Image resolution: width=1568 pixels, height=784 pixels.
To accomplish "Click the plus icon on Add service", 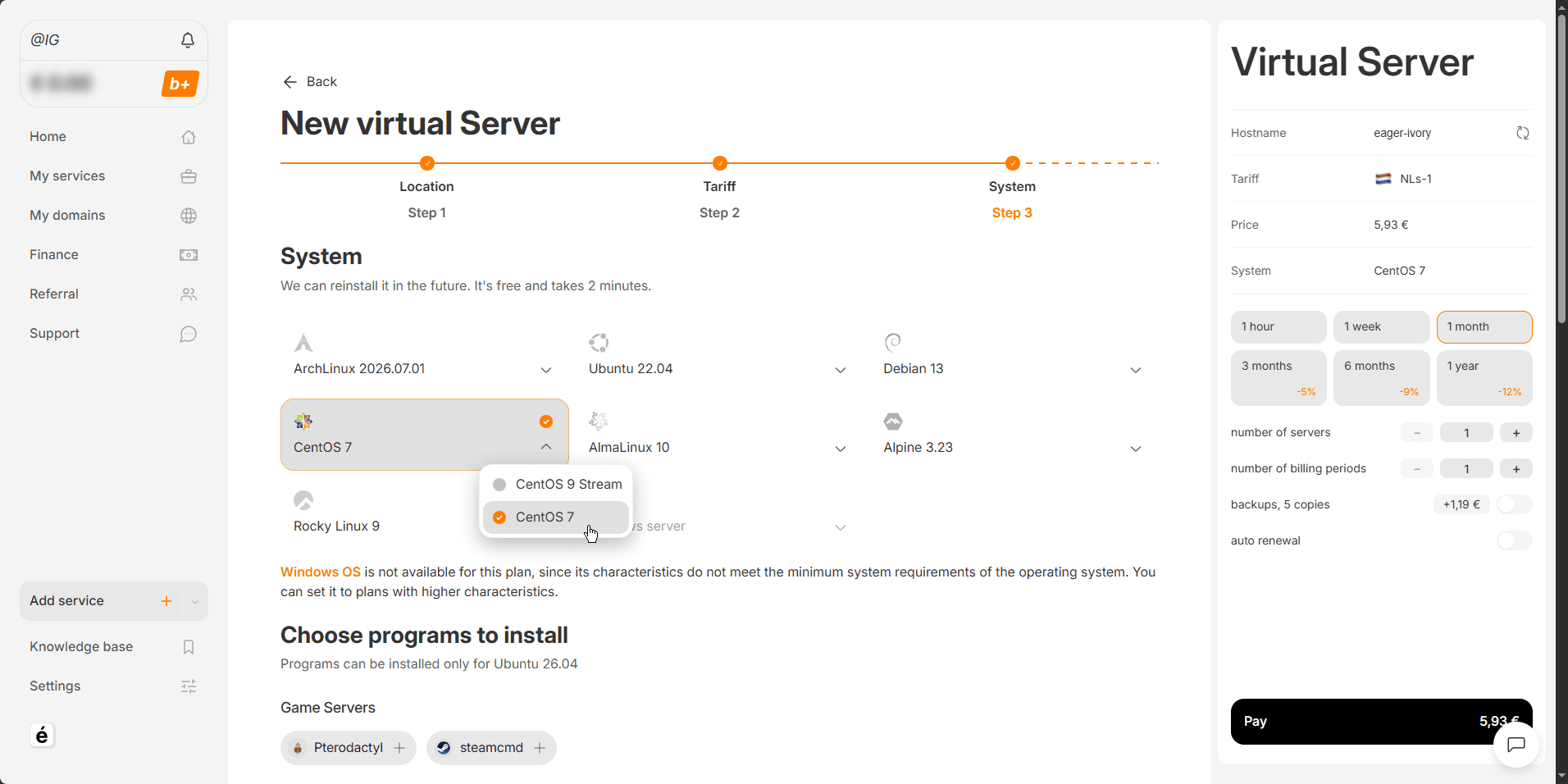I will click(166, 601).
